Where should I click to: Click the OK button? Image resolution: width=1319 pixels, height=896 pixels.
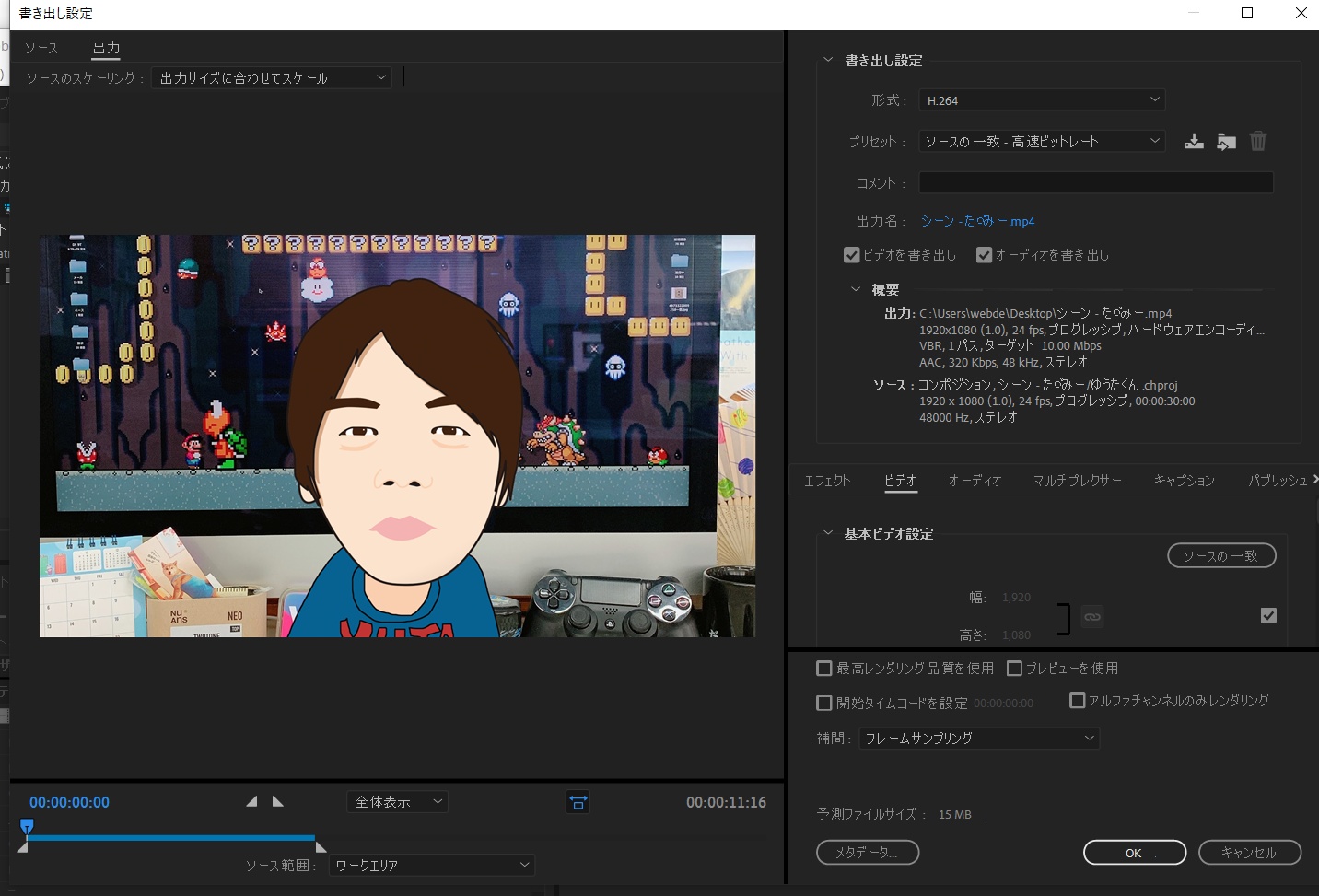click(x=1135, y=853)
